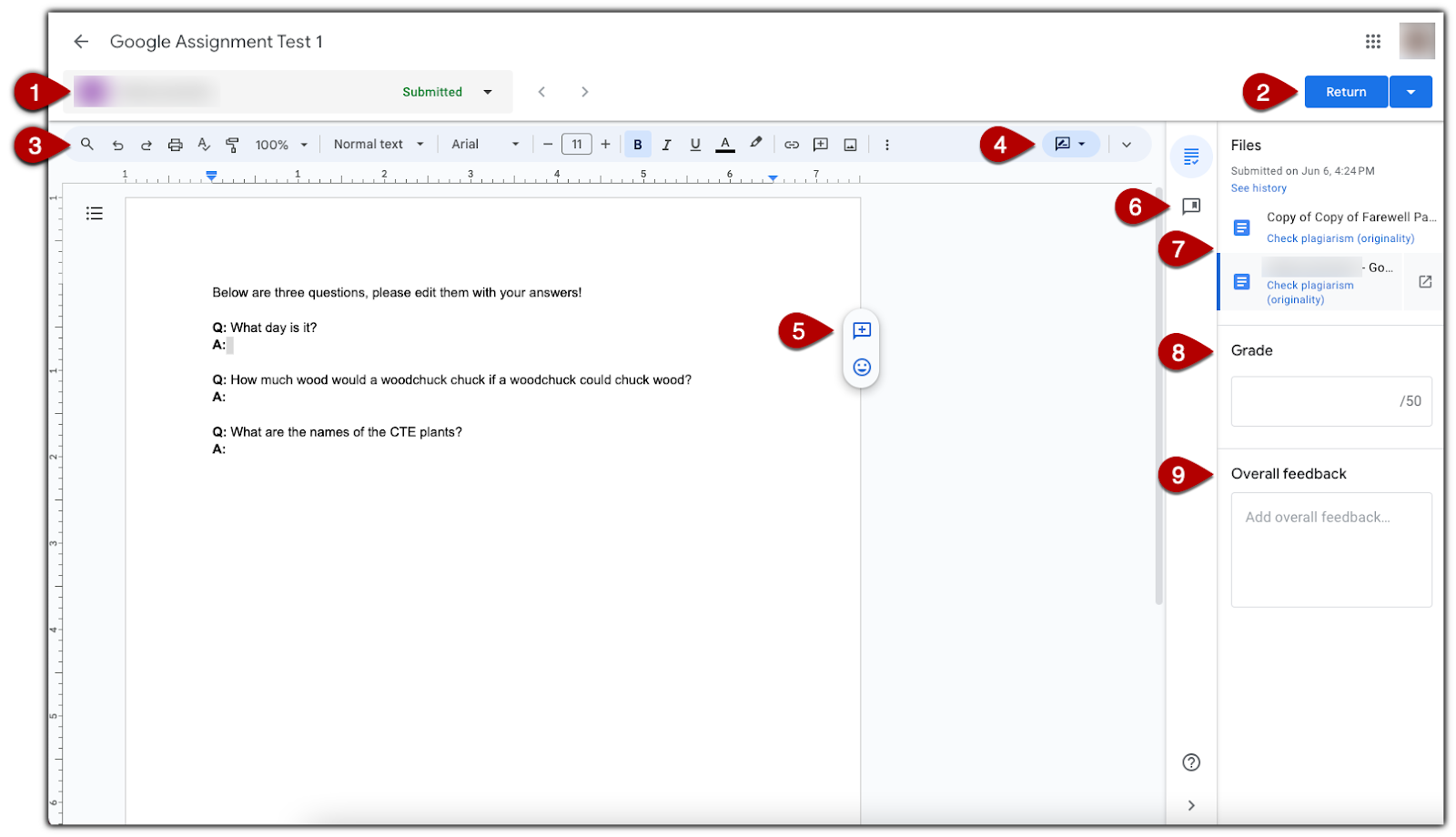
Task: Open the grading sidebar icon
Action: pos(1192,156)
